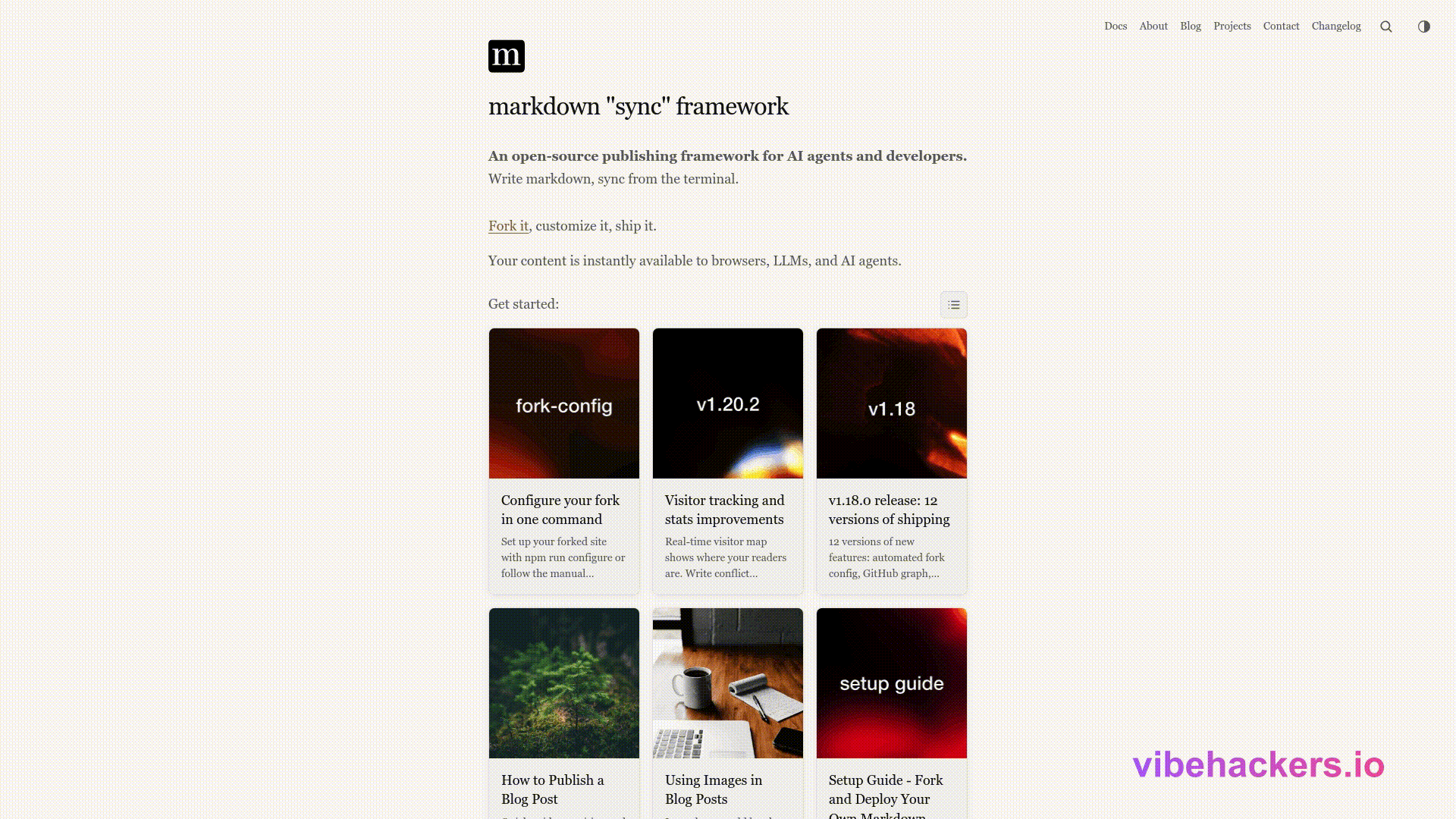
Task: Open the v1.18 release thumbnail
Action: coord(891,403)
